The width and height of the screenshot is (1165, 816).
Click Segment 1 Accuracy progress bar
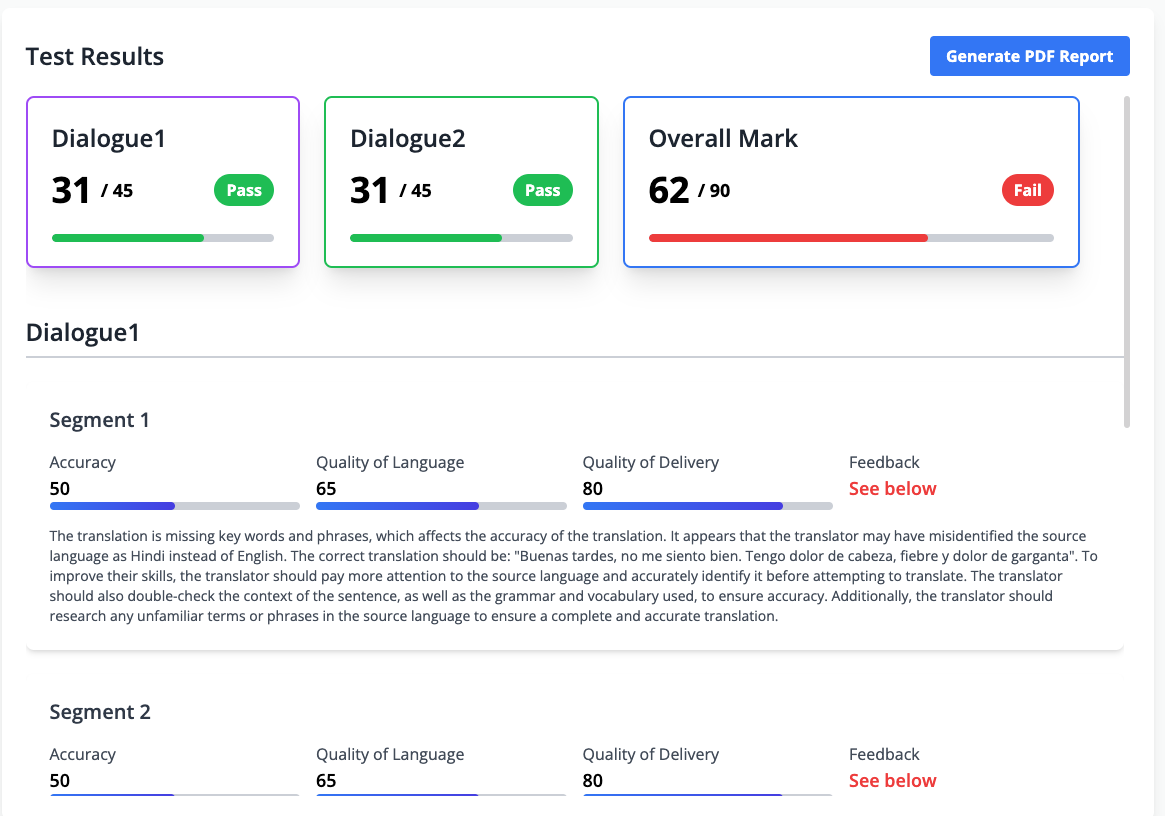[174, 506]
